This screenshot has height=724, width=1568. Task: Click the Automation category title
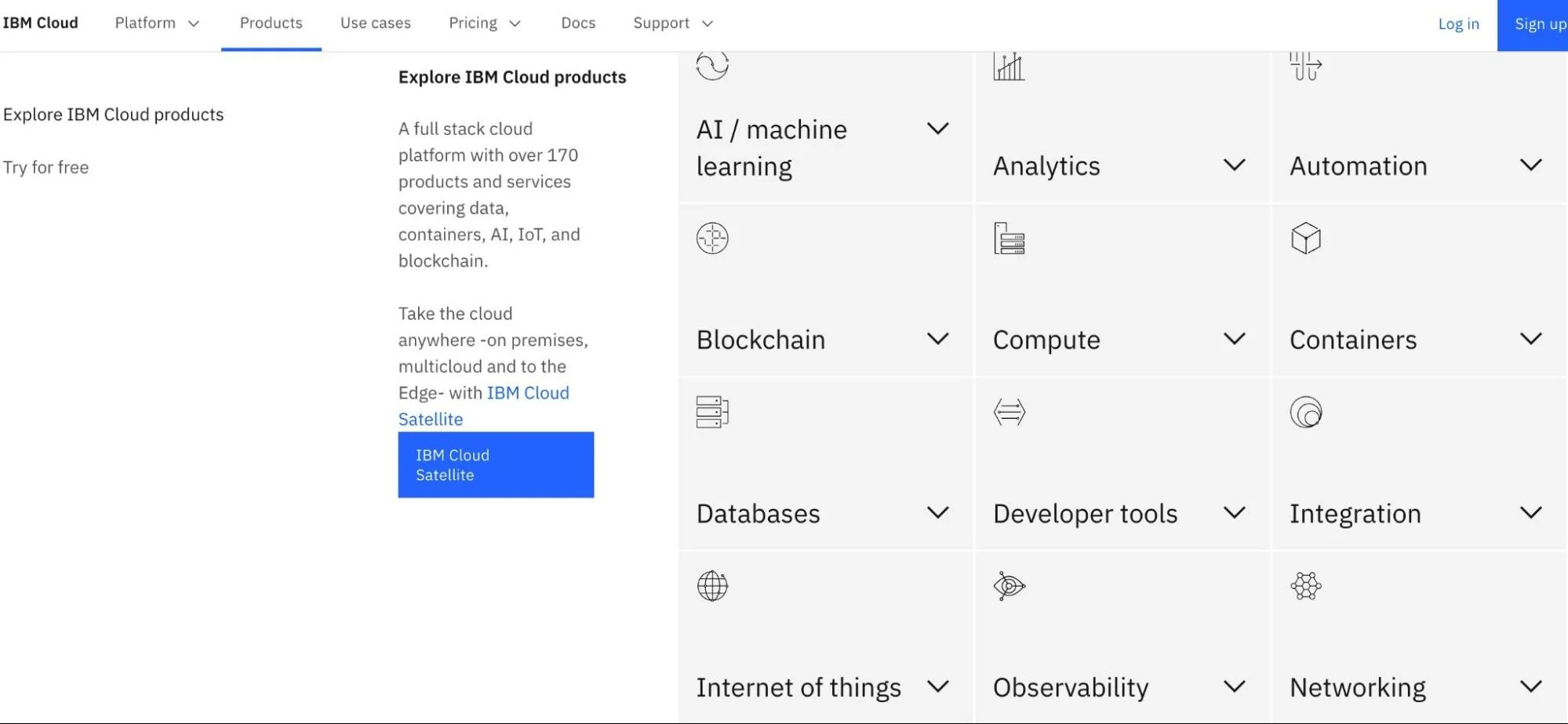[x=1359, y=166]
